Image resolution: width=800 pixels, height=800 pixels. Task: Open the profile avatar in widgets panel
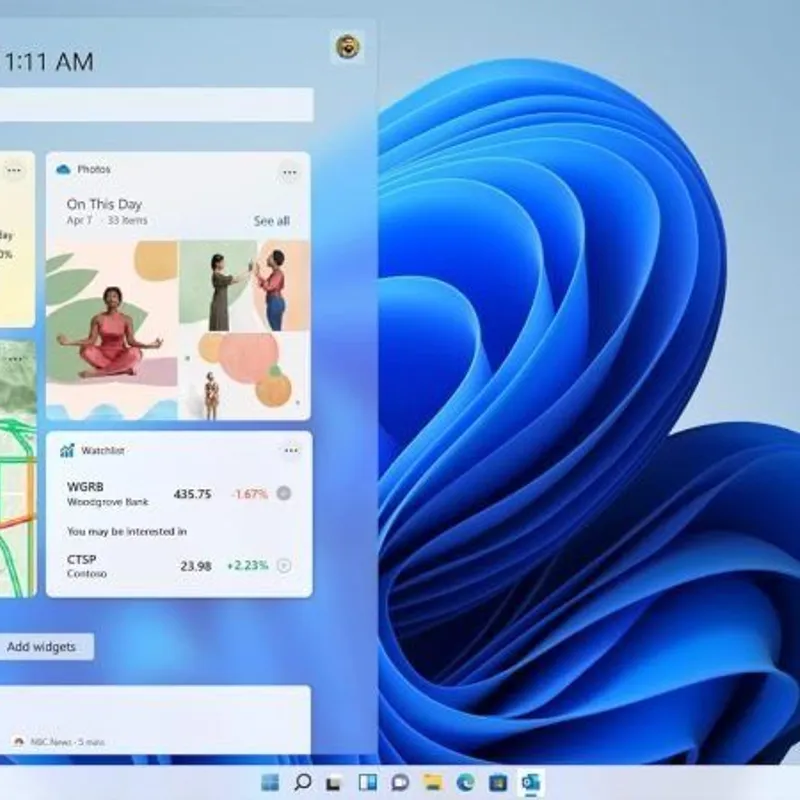[x=348, y=47]
